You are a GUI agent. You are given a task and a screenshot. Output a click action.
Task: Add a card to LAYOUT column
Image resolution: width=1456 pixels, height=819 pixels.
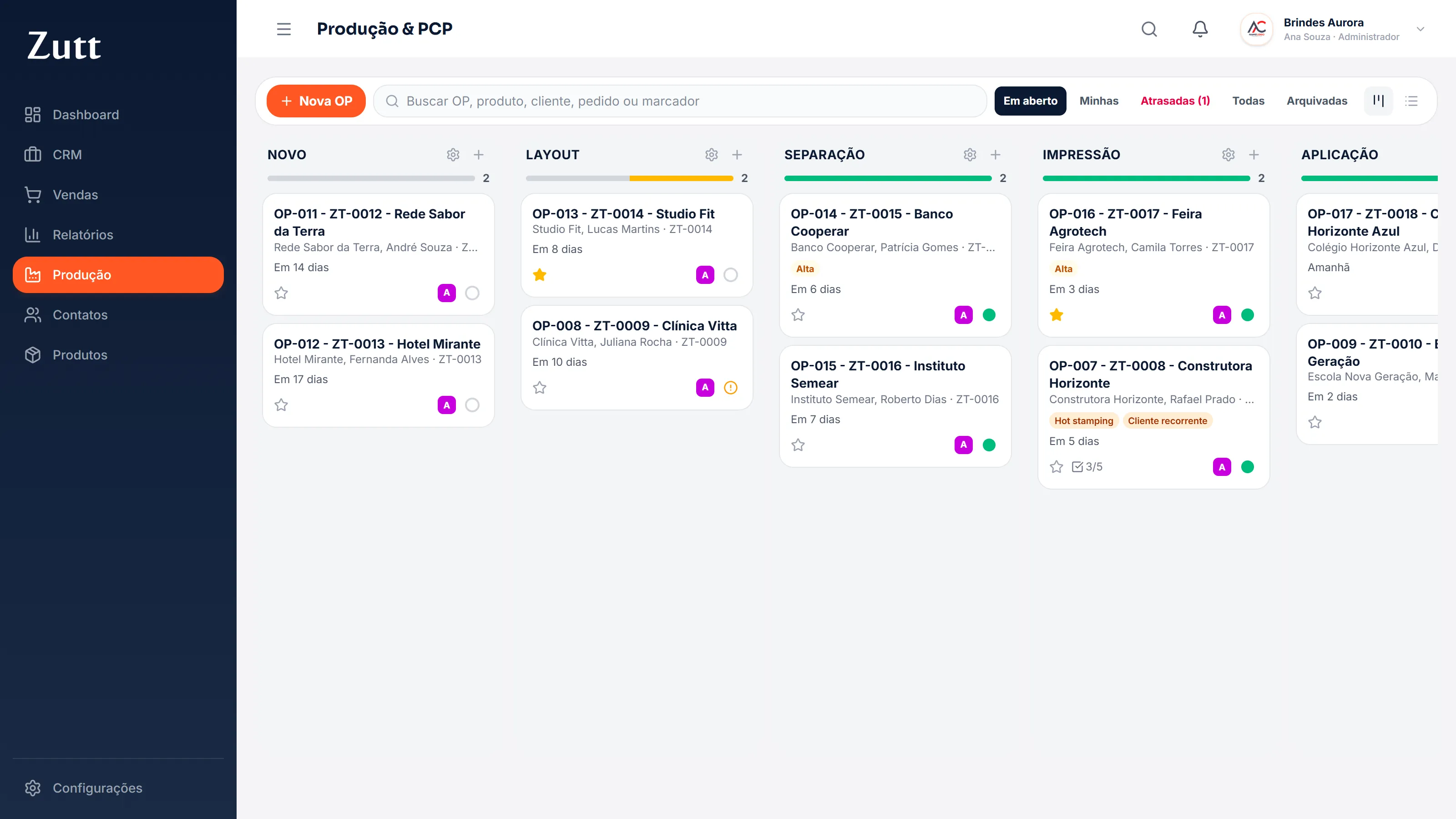(x=737, y=154)
